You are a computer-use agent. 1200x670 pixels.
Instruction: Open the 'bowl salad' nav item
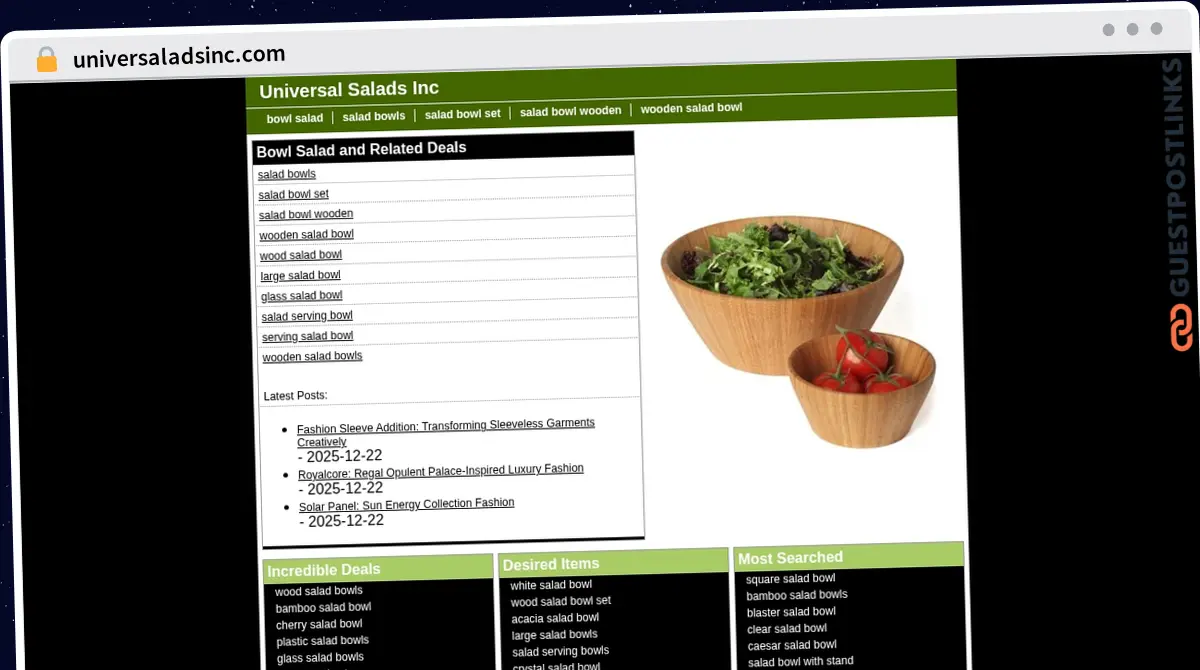click(295, 118)
